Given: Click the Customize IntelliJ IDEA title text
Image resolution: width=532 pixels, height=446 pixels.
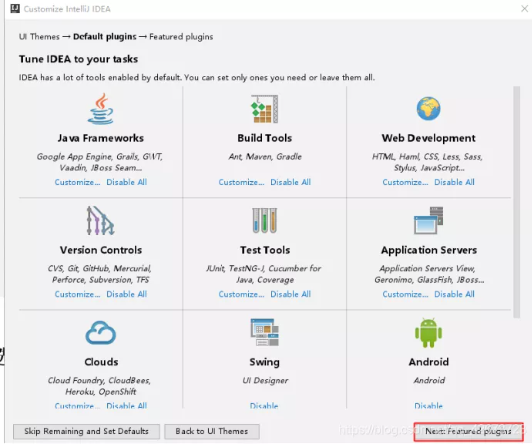Looking at the screenshot, I should pyautogui.click(x=67, y=9).
